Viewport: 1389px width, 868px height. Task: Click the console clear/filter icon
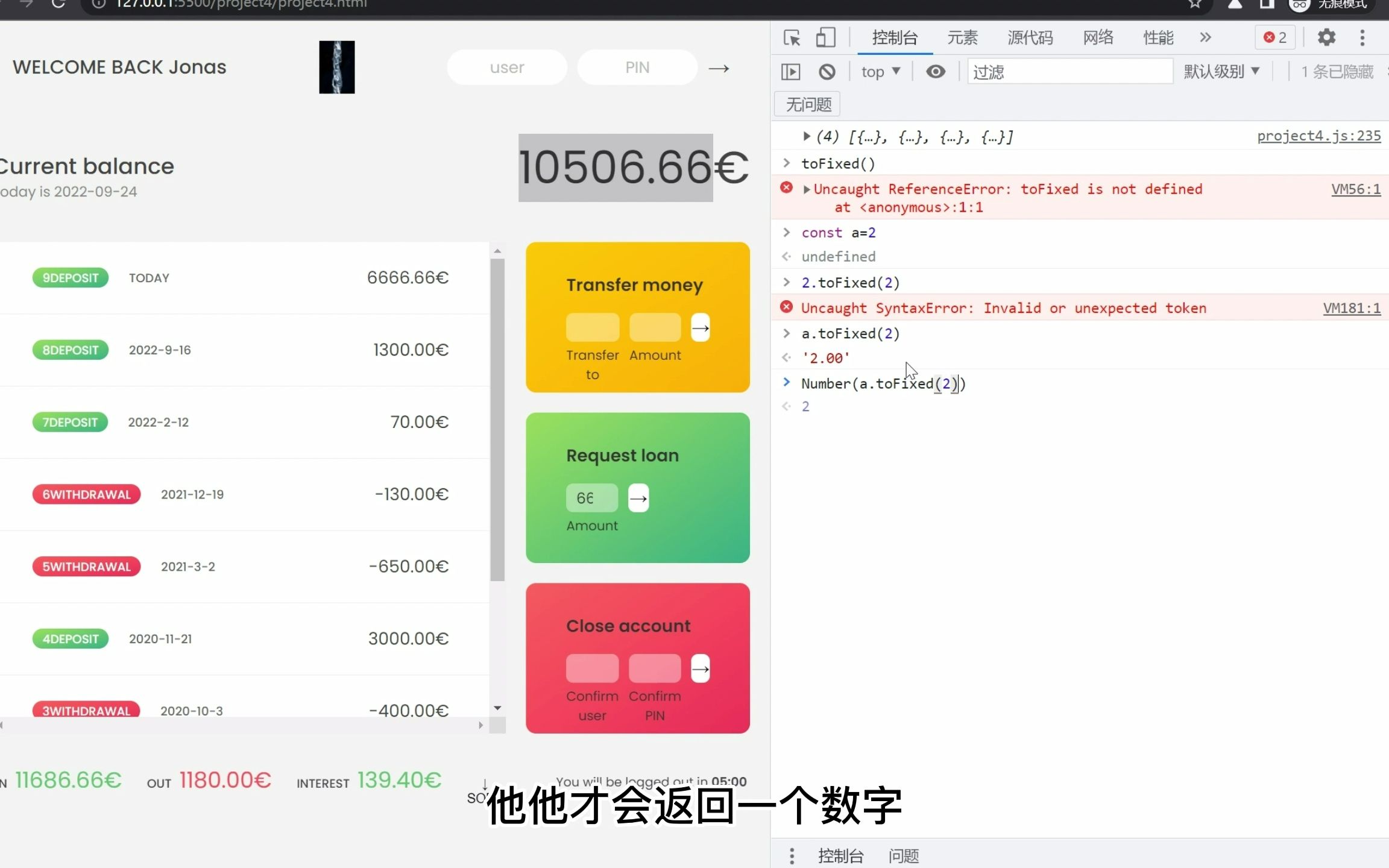tap(825, 71)
